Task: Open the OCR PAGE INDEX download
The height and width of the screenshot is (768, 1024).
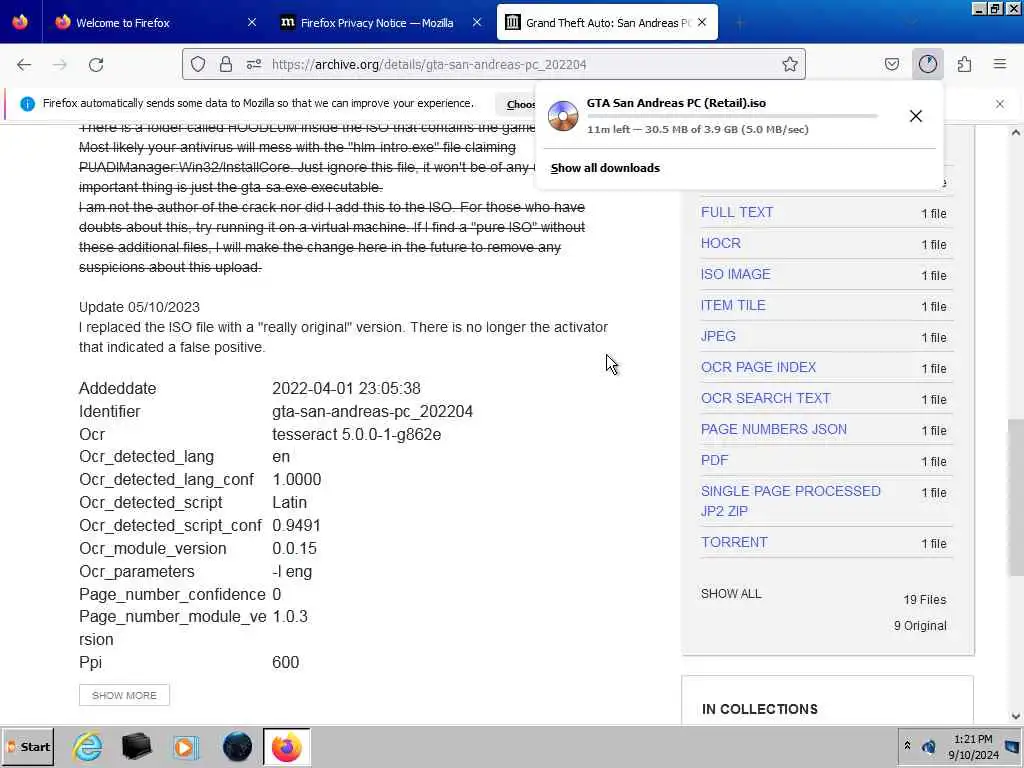Action: pos(758,367)
